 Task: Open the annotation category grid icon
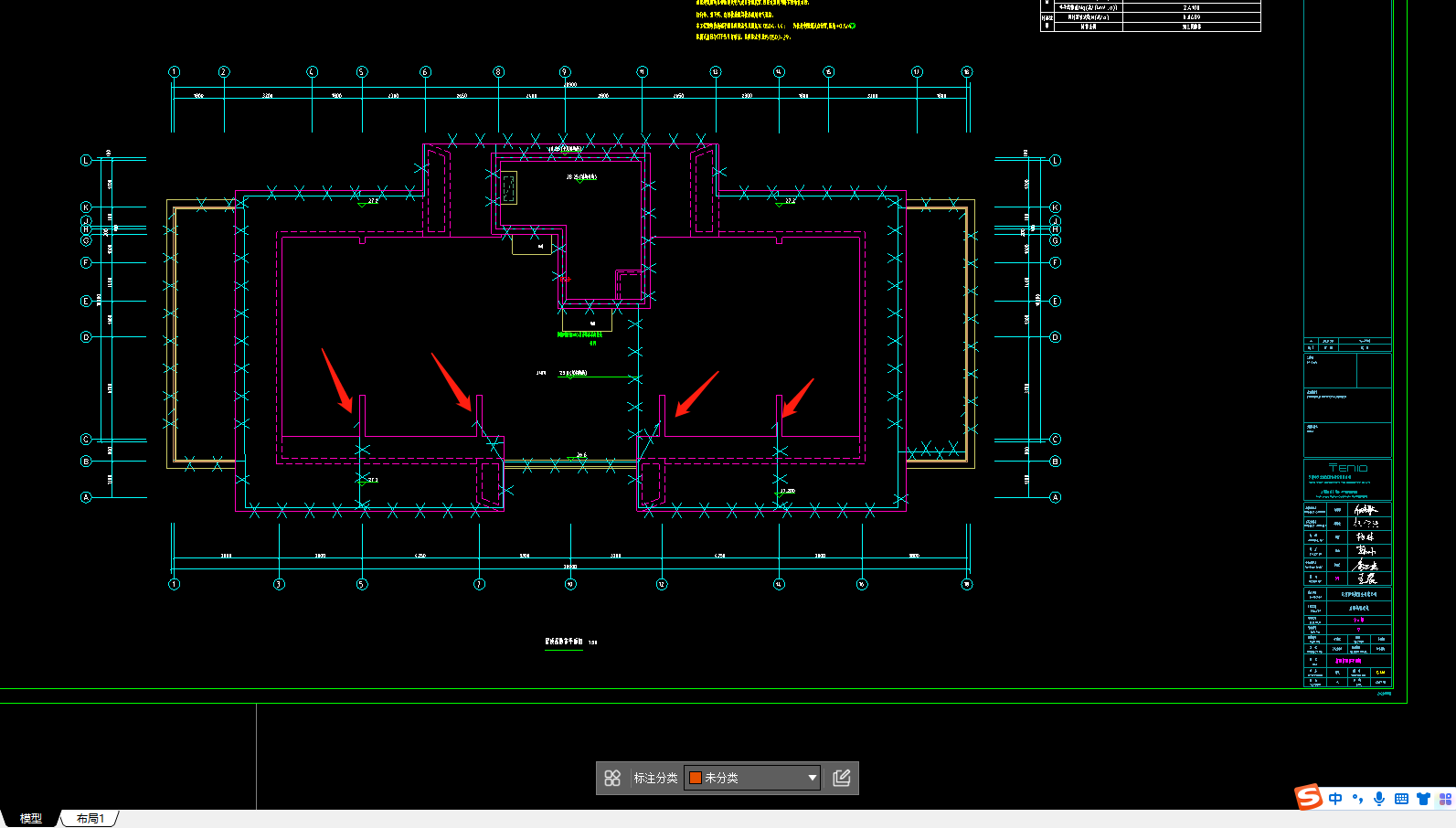point(612,778)
